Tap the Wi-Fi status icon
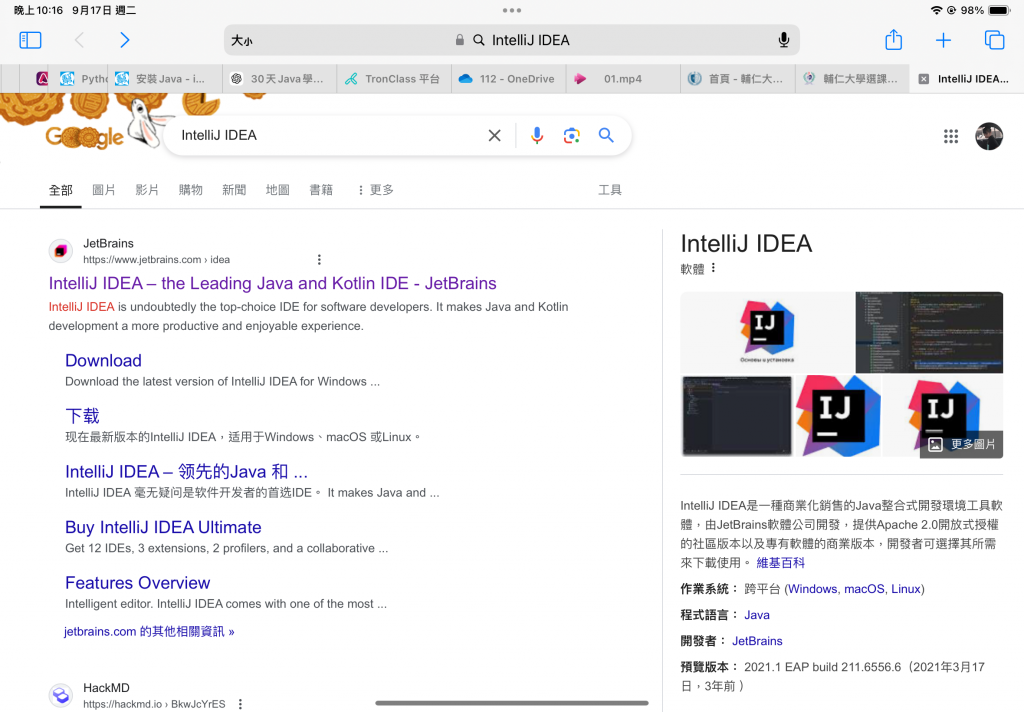This screenshot has width=1024, height=712. click(936, 10)
